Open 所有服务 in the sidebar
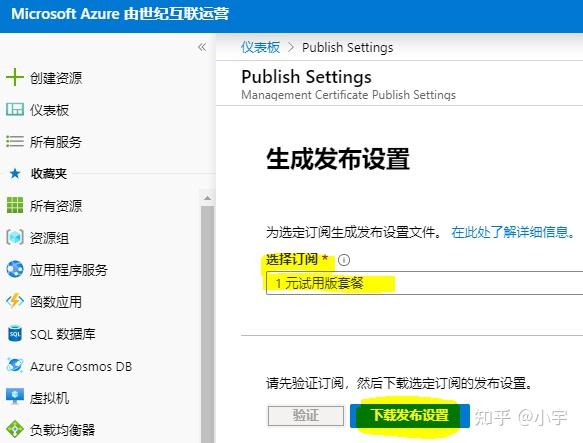The width and height of the screenshot is (583, 443). 56,142
